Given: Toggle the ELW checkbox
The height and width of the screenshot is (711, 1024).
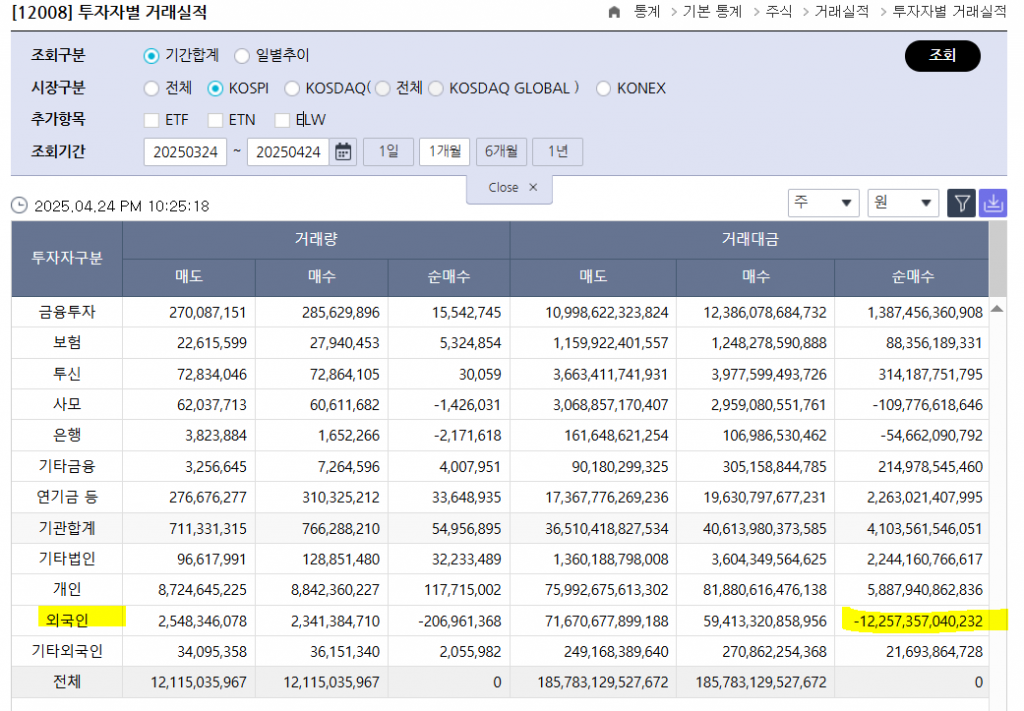Looking at the screenshot, I should [282, 120].
